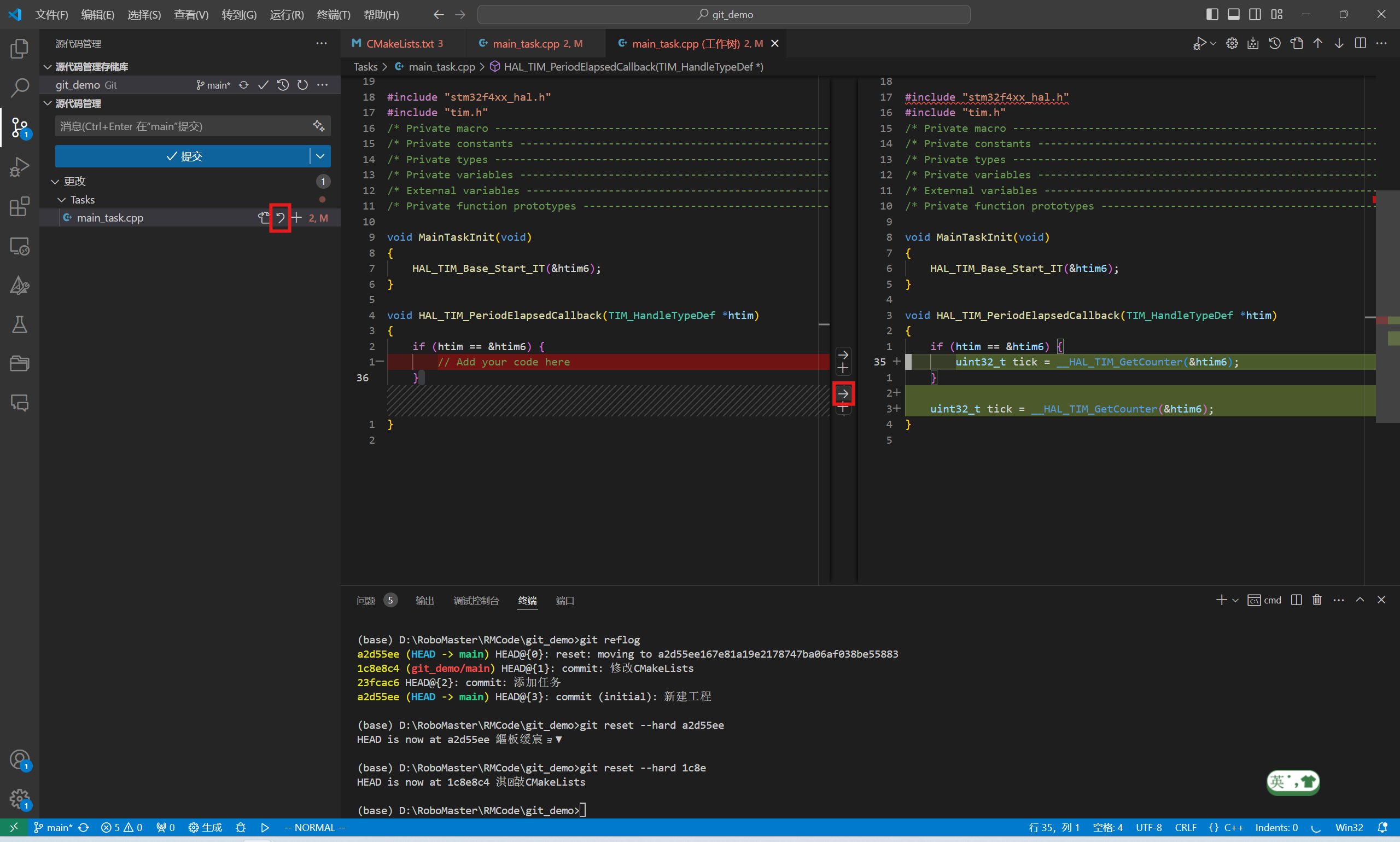Click main* branch in status bar
The image size is (1400, 842).
(53, 828)
